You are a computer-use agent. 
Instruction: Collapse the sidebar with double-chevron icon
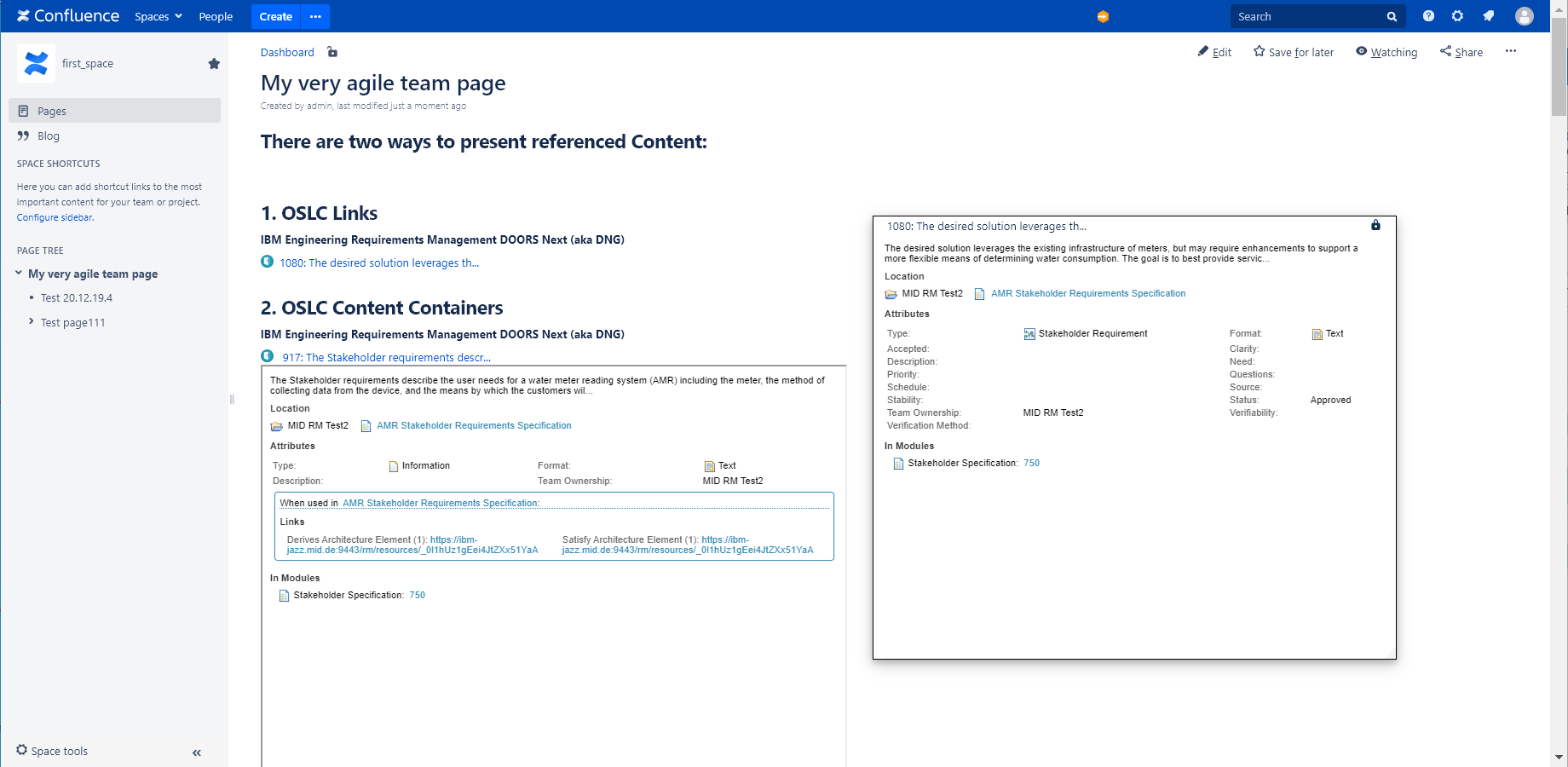[197, 753]
